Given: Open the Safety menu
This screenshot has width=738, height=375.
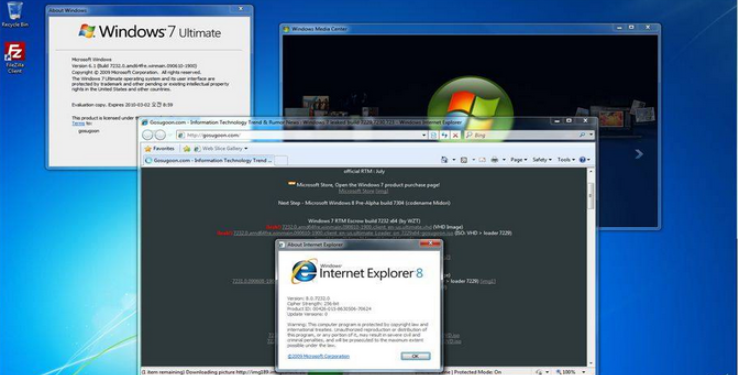Looking at the screenshot, I should (x=542, y=160).
